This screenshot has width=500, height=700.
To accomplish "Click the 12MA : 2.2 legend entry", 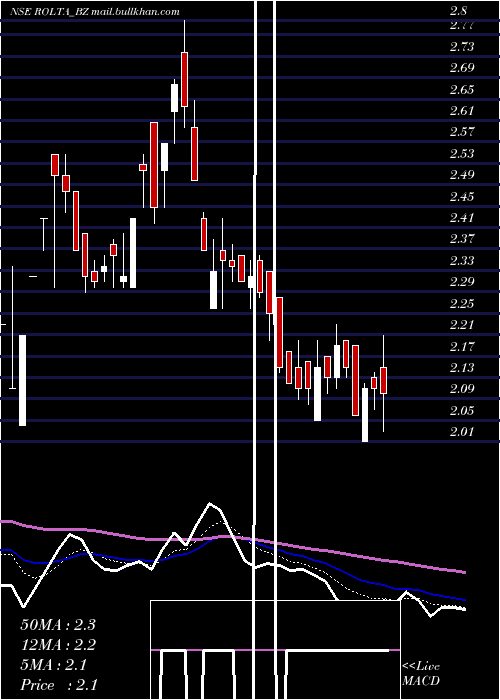I will 58,645.
